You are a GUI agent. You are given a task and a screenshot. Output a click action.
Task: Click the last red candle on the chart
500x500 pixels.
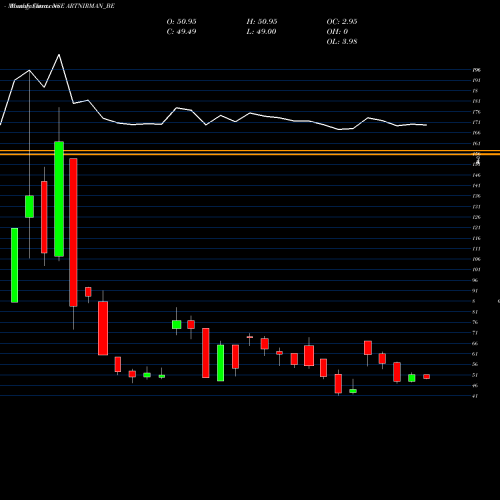tap(427, 377)
